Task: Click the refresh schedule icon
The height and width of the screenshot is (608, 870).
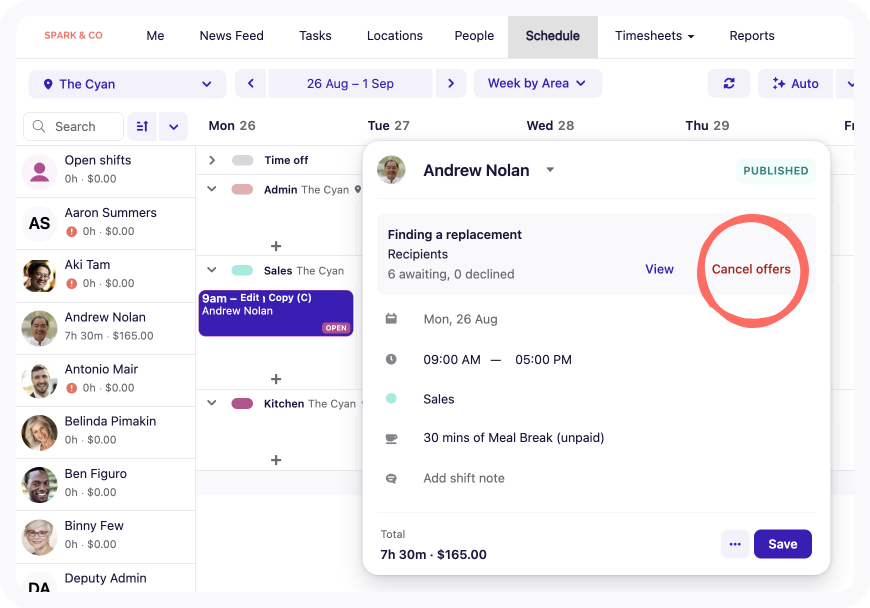Action: (729, 83)
